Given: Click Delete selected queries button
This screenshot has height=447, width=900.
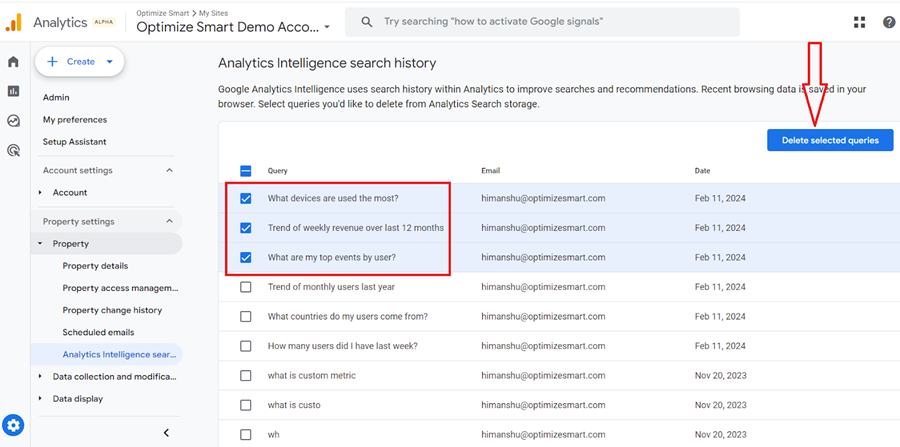Looking at the screenshot, I should tap(830, 140).
